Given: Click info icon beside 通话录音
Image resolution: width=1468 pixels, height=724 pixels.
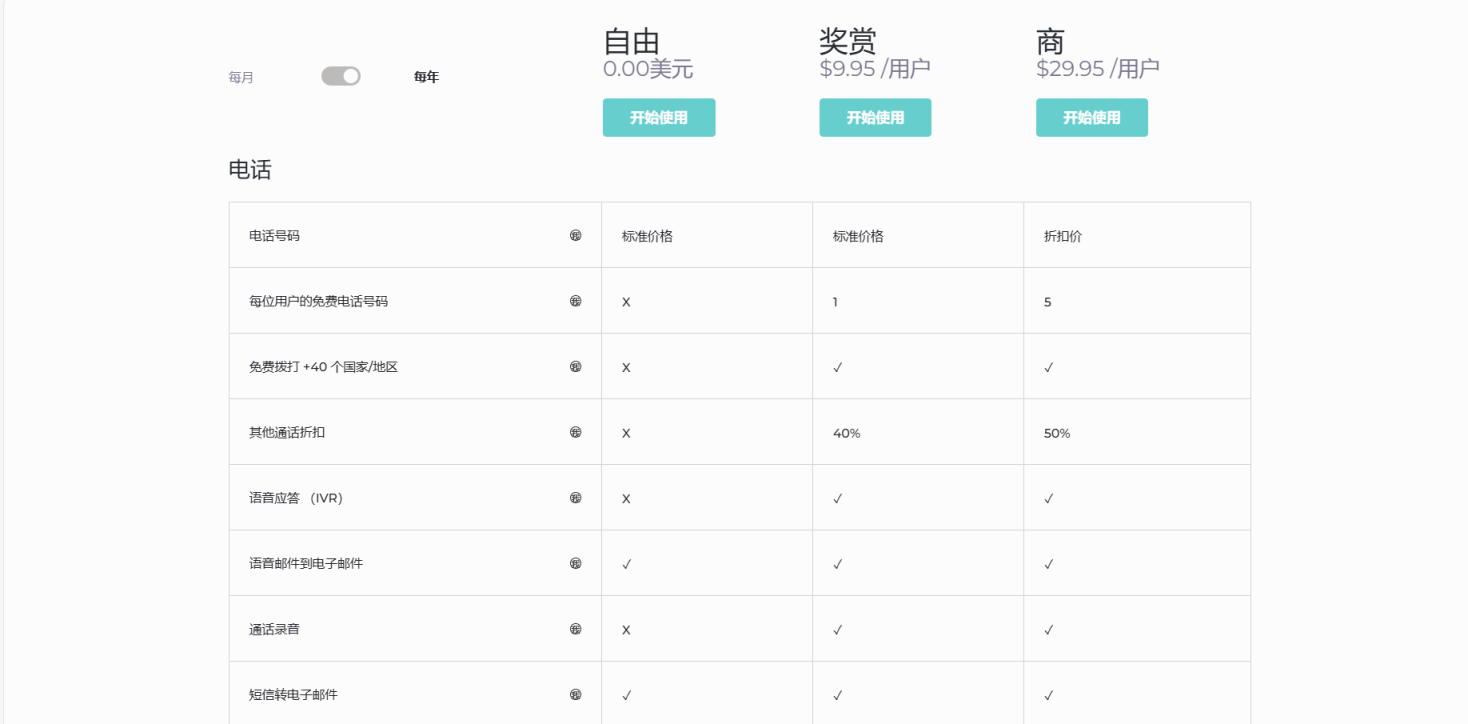Looking at the screenshot, I should [x=576, y=629].
